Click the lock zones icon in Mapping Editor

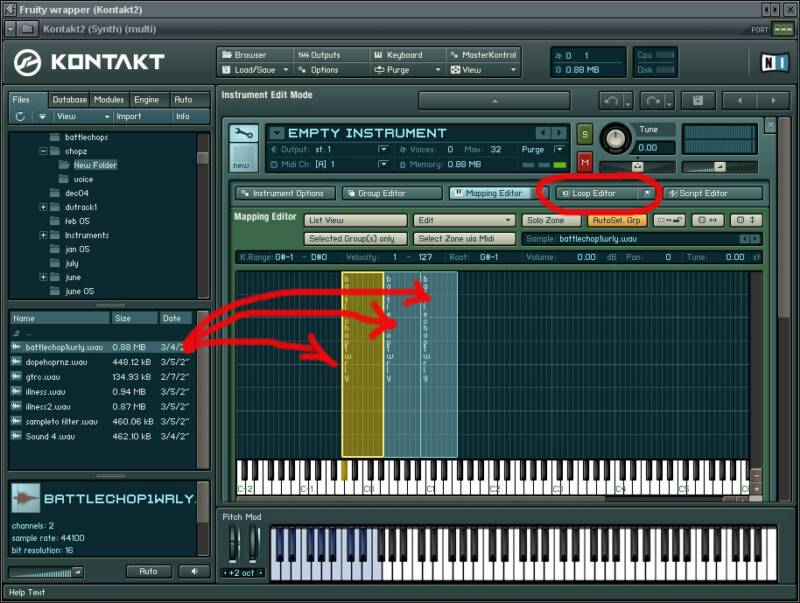[x=669, y=220]
